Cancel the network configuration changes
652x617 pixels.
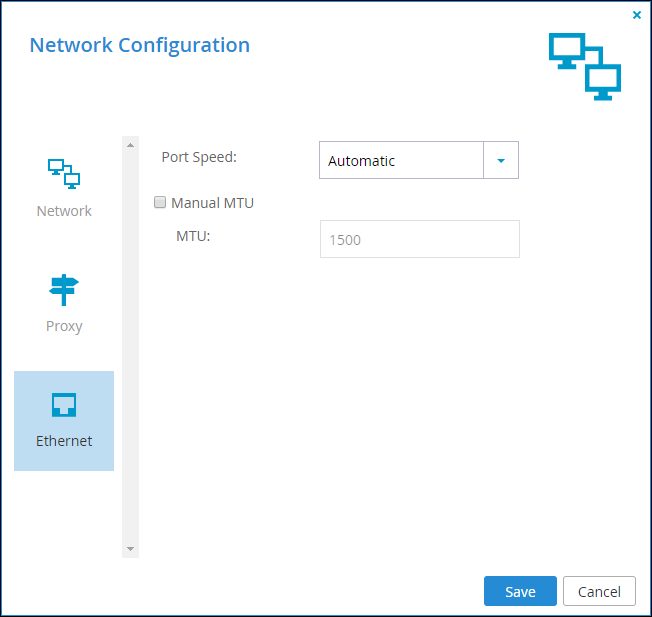click(x=599, y=591)
